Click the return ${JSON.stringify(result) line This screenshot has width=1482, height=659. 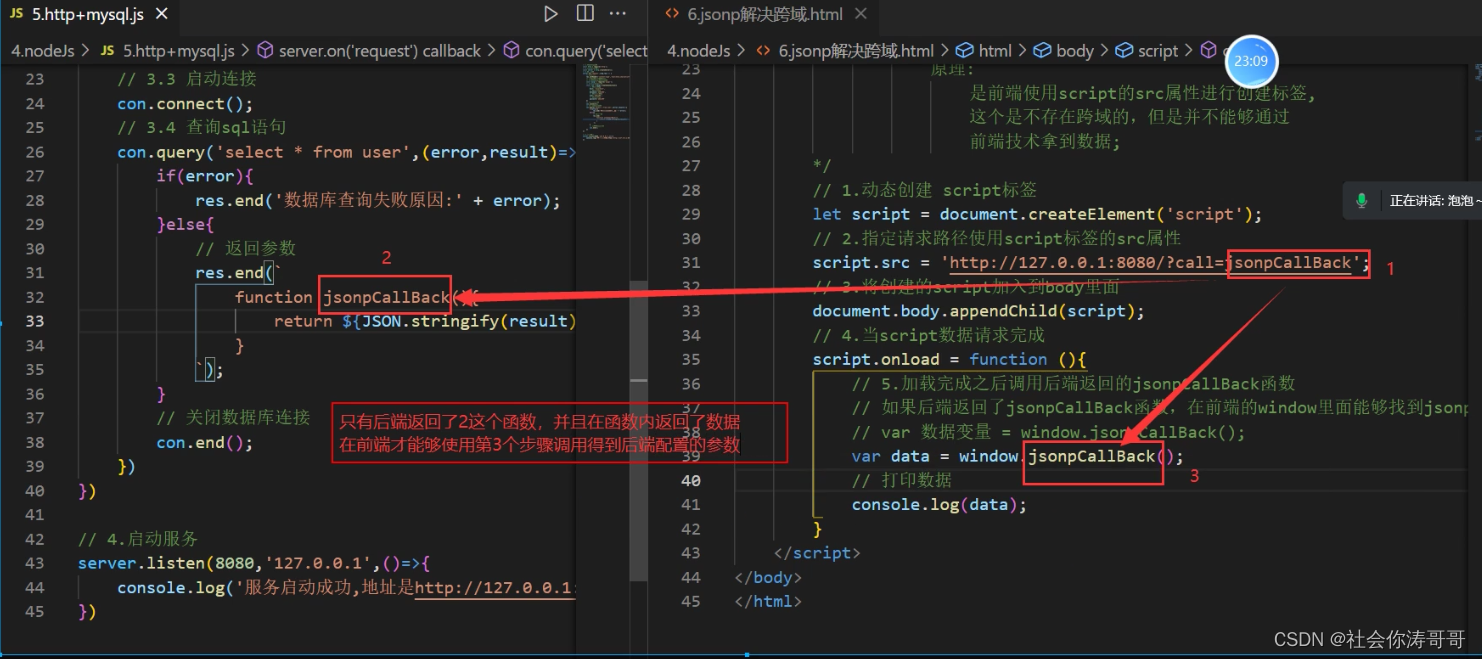tap(425, 321)
